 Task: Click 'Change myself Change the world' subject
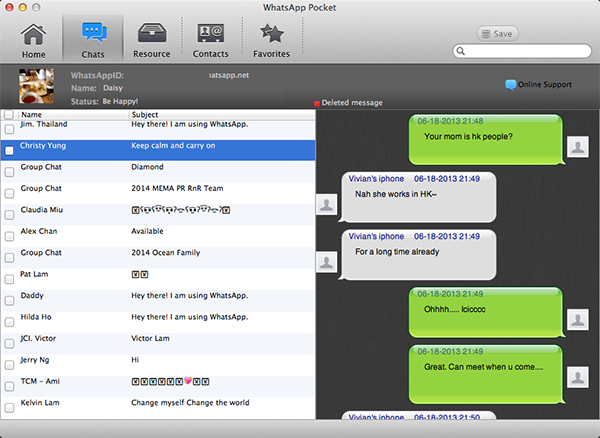pos(190,402)
